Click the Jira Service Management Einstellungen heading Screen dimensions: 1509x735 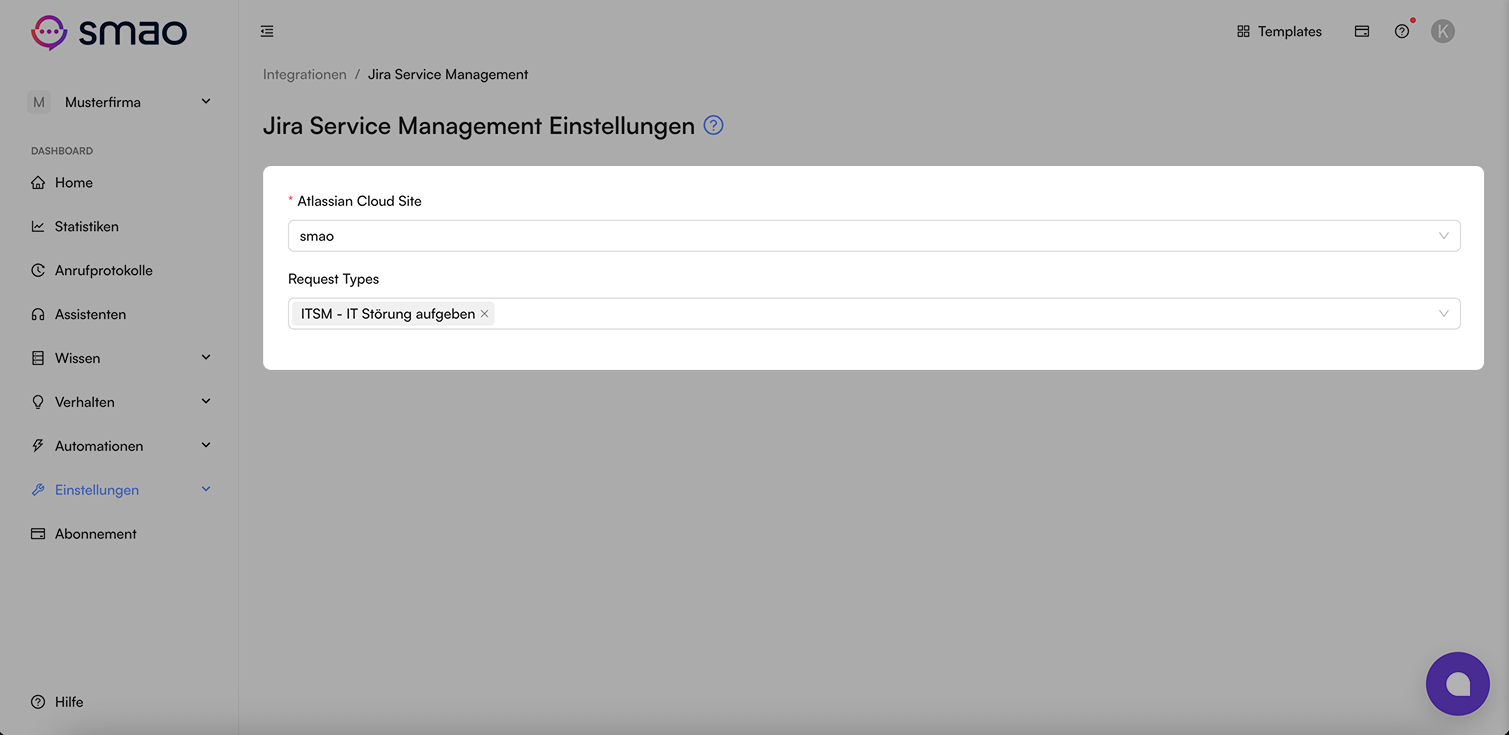click(x=479, y=126)
